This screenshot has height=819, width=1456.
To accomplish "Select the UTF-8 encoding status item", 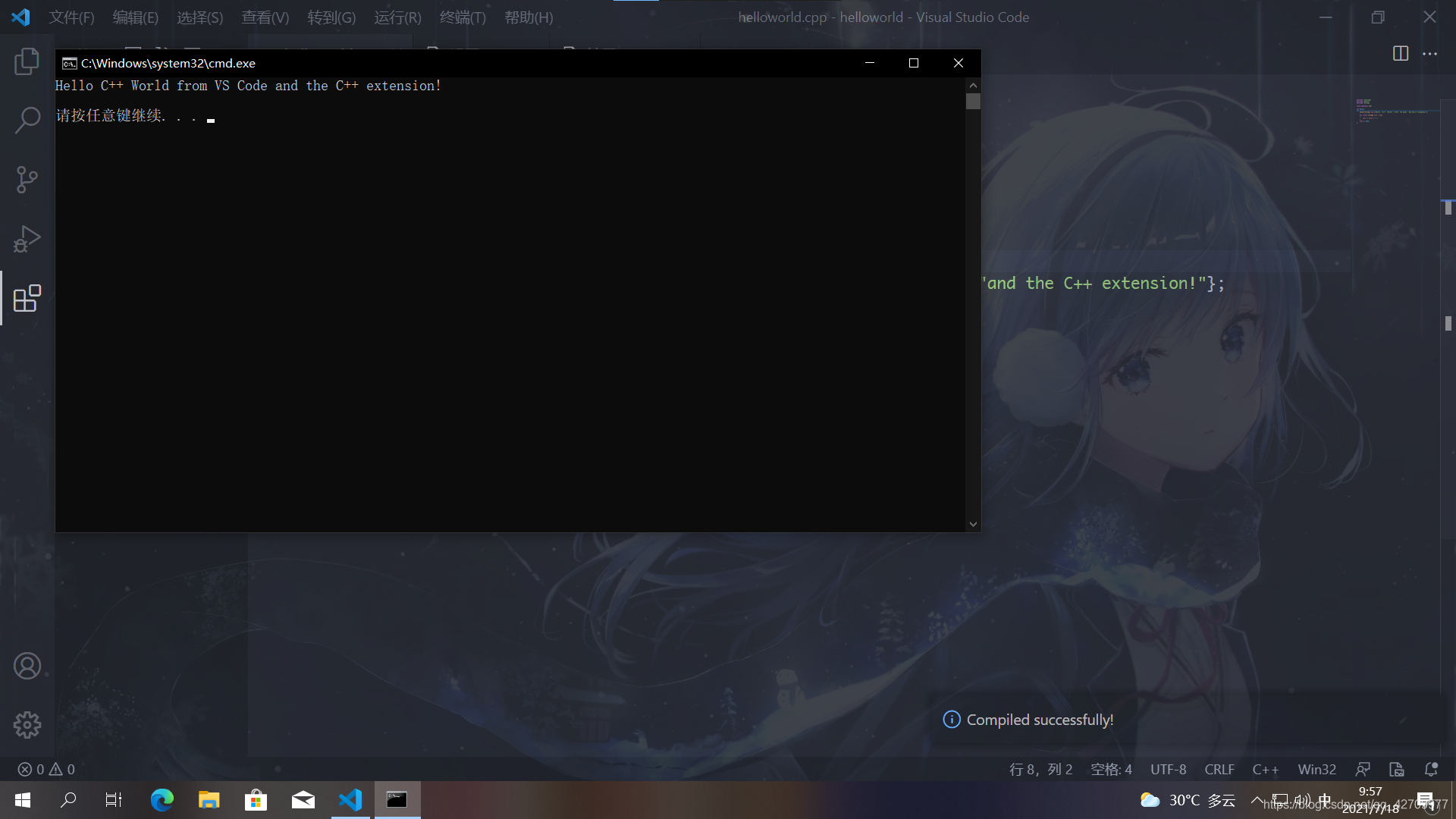I will [1168, 769].
